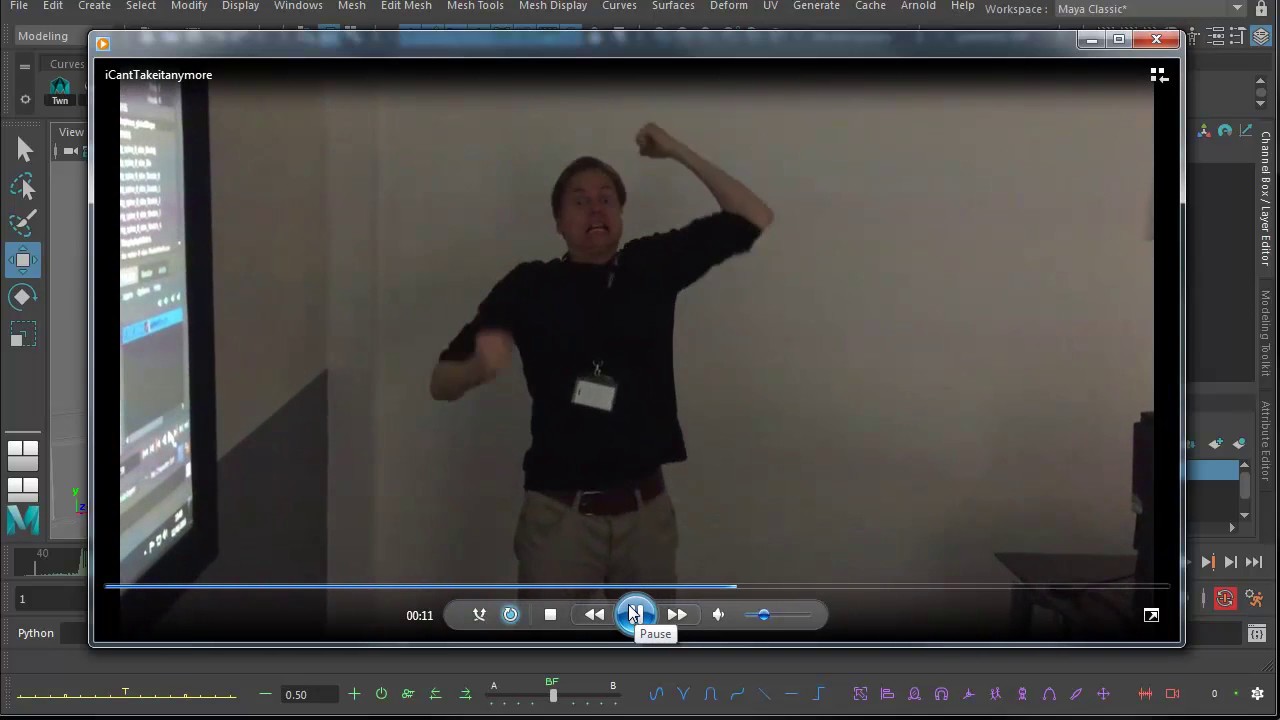Mute the media player volume

coord(718,615)
